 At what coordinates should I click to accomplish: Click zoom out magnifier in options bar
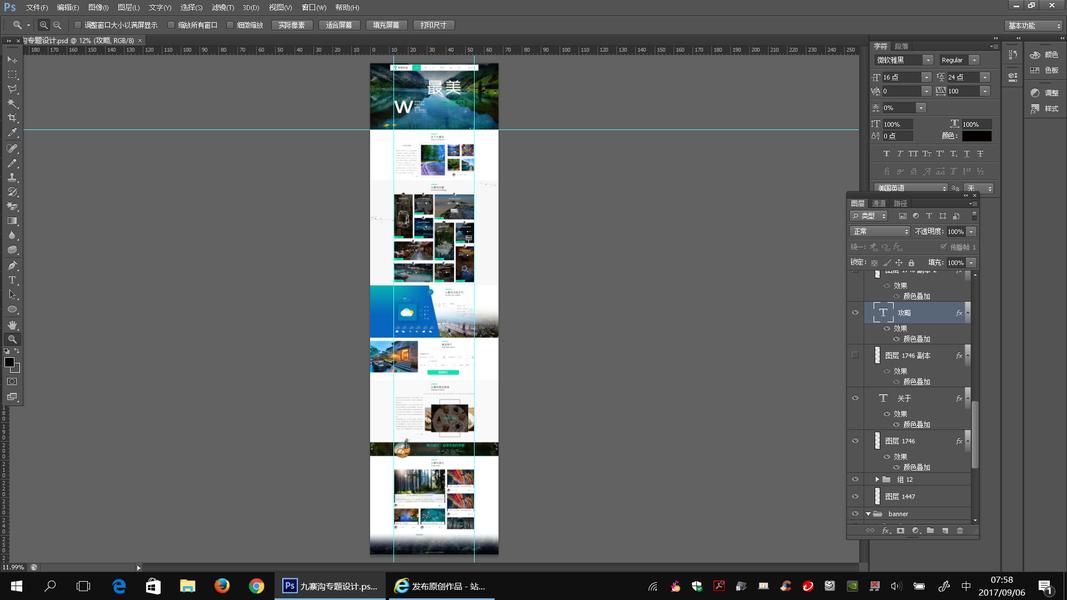(x=57, y=25)
